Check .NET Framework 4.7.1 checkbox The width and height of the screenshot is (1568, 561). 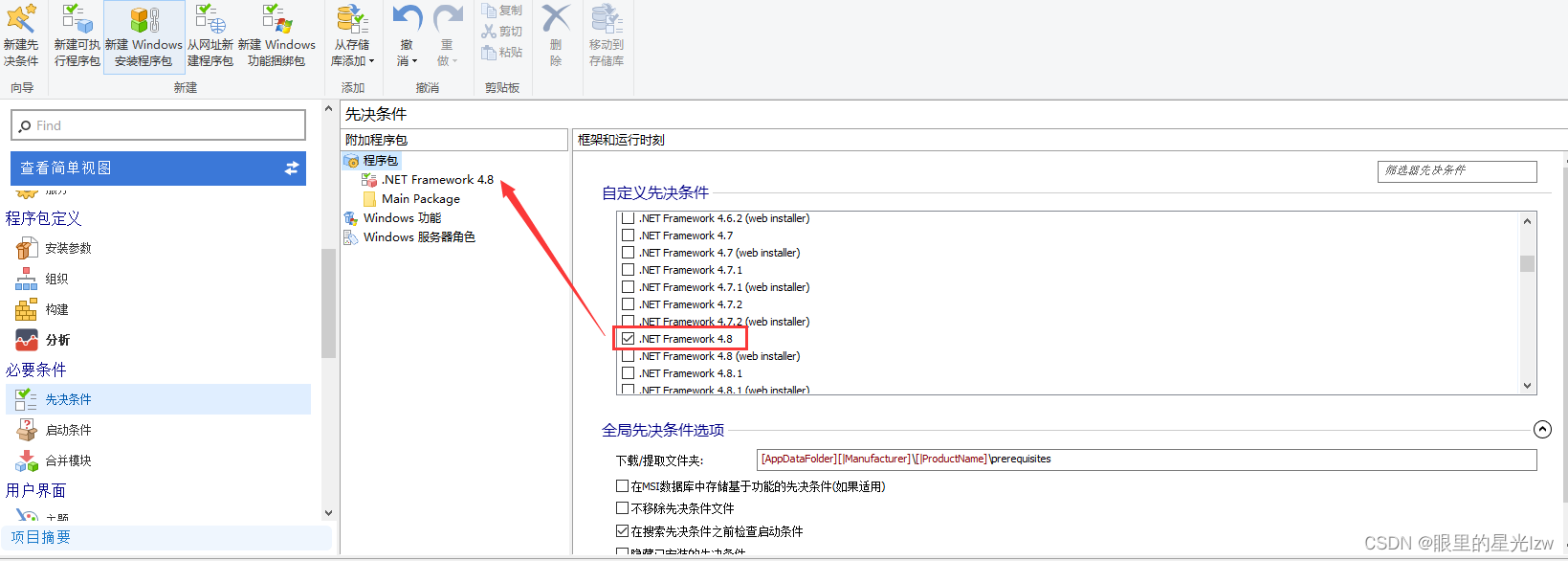point(629,270)
